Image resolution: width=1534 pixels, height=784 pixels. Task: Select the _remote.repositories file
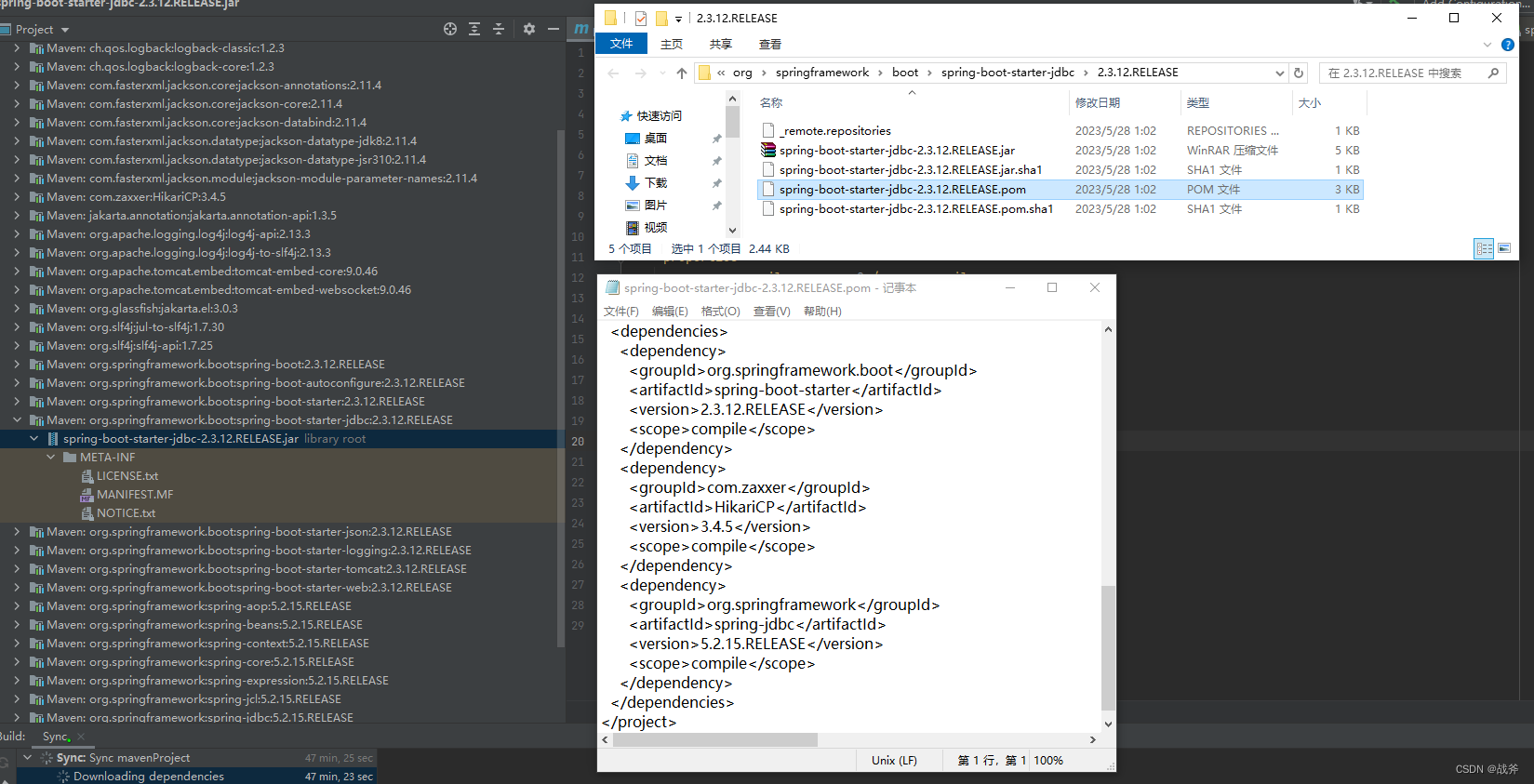pyautogui.click(x=835, y=131)
